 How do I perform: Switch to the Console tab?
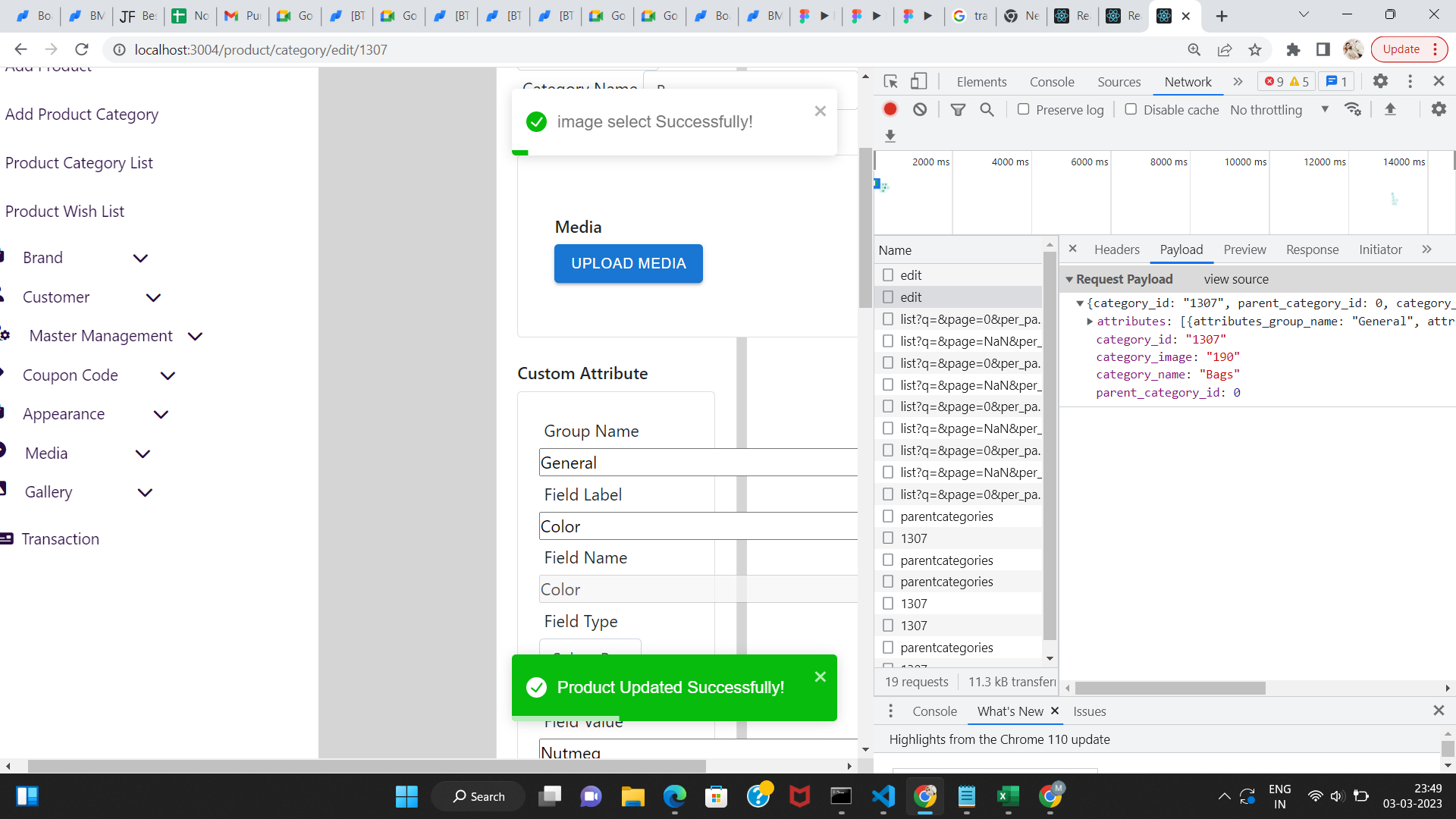[1052, 82]
